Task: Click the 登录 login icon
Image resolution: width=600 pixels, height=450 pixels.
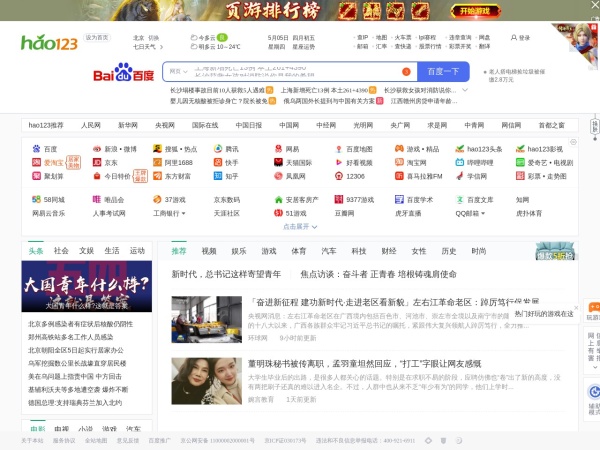Action: (x=512, y=38)
